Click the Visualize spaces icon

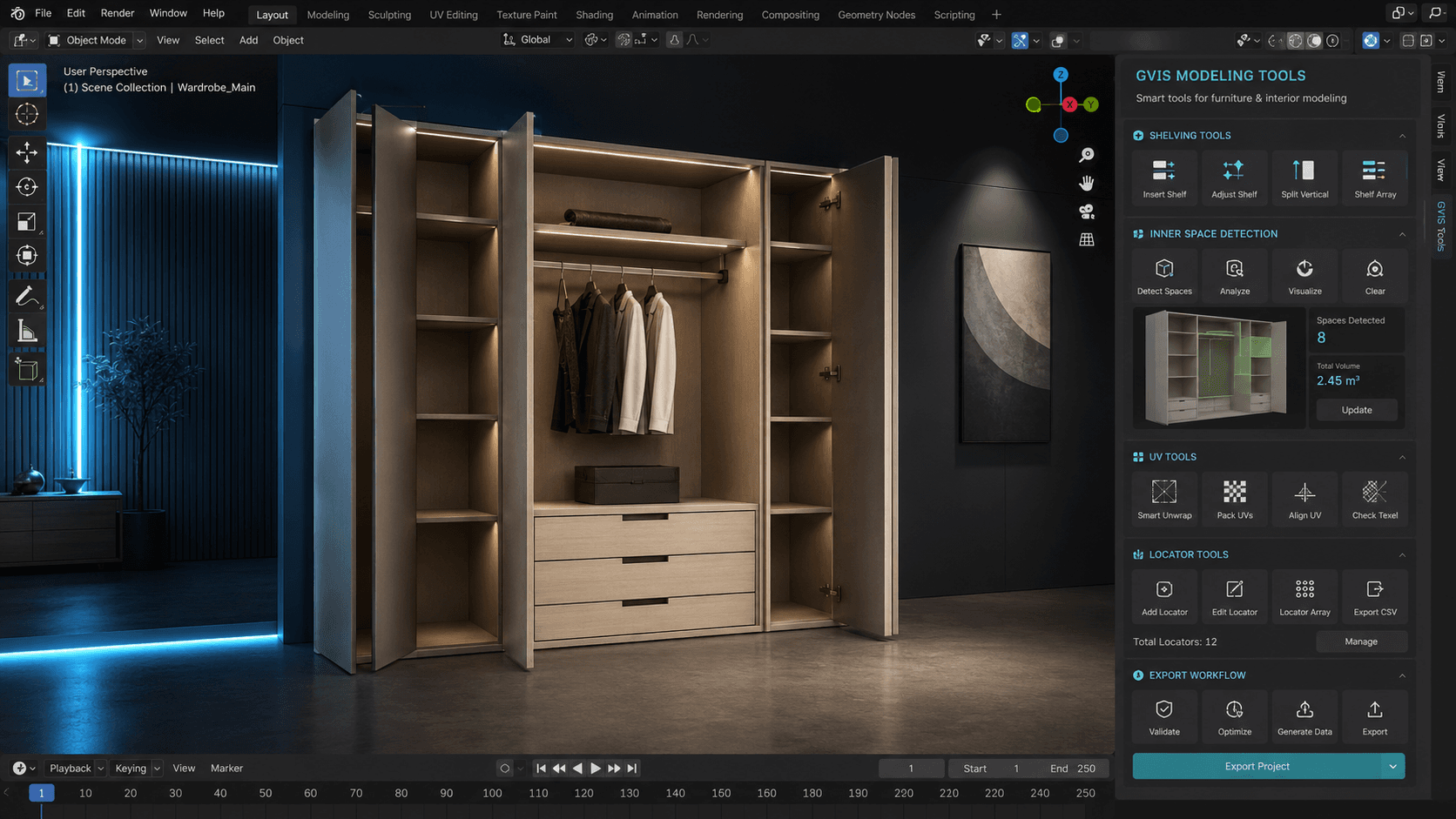(x=1304, y=276)
